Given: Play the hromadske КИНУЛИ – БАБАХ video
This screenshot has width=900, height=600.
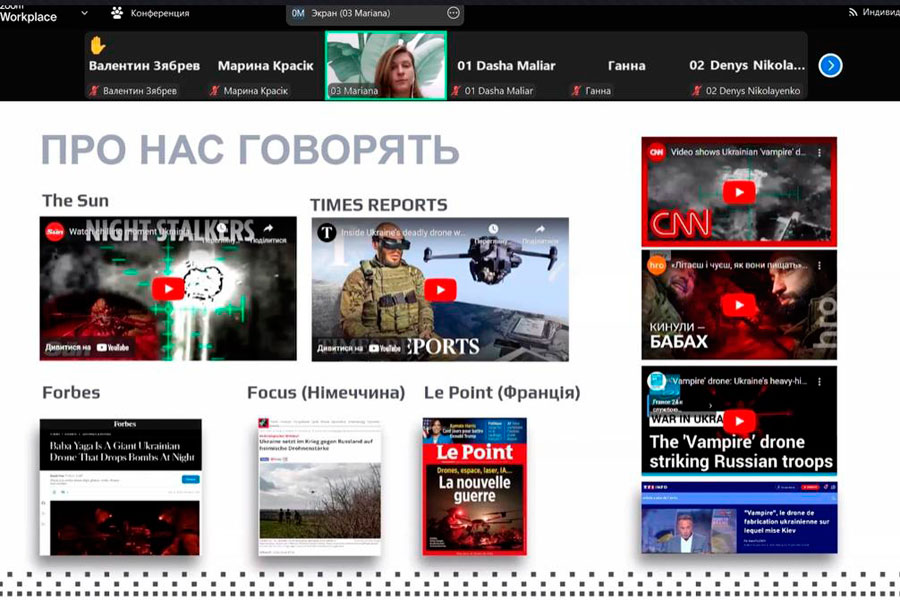Looking at the screenshot, I should click(x=739, y=305).
